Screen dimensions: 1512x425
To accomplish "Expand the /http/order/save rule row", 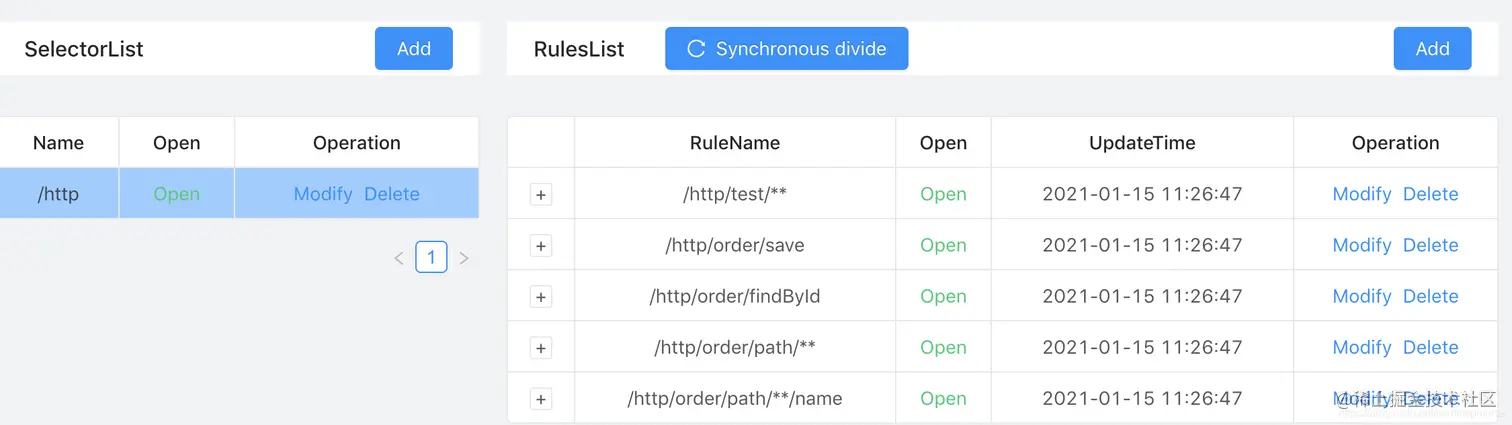I will point(541,246).
